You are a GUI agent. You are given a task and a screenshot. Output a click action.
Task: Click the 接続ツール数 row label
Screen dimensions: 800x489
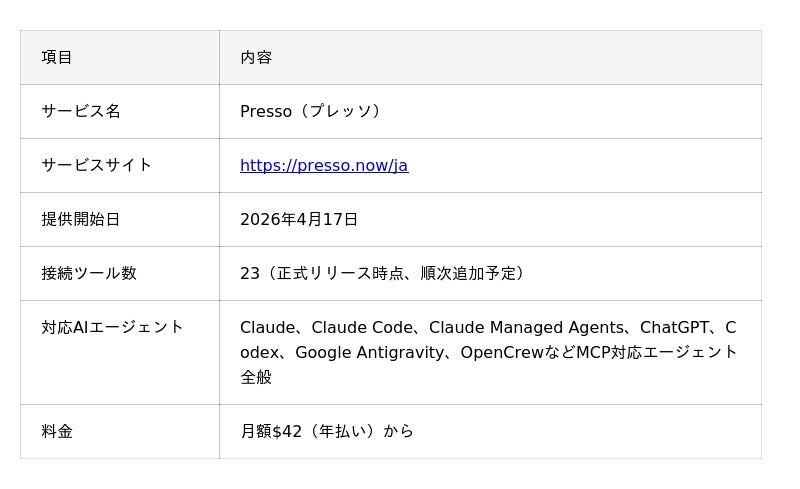(x=89, y=274)
